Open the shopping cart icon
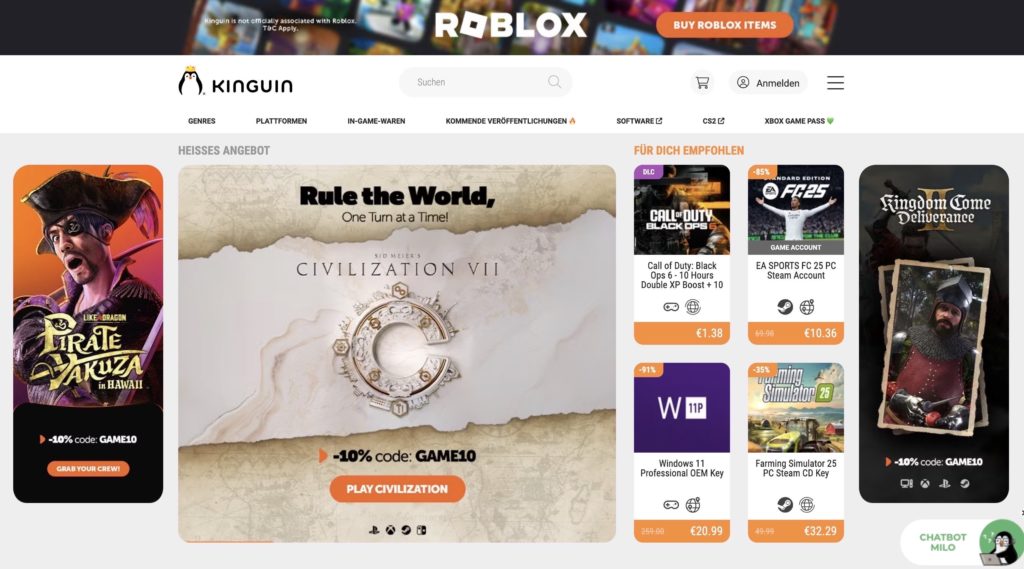The image size is (1024, 569). [702, 83]
